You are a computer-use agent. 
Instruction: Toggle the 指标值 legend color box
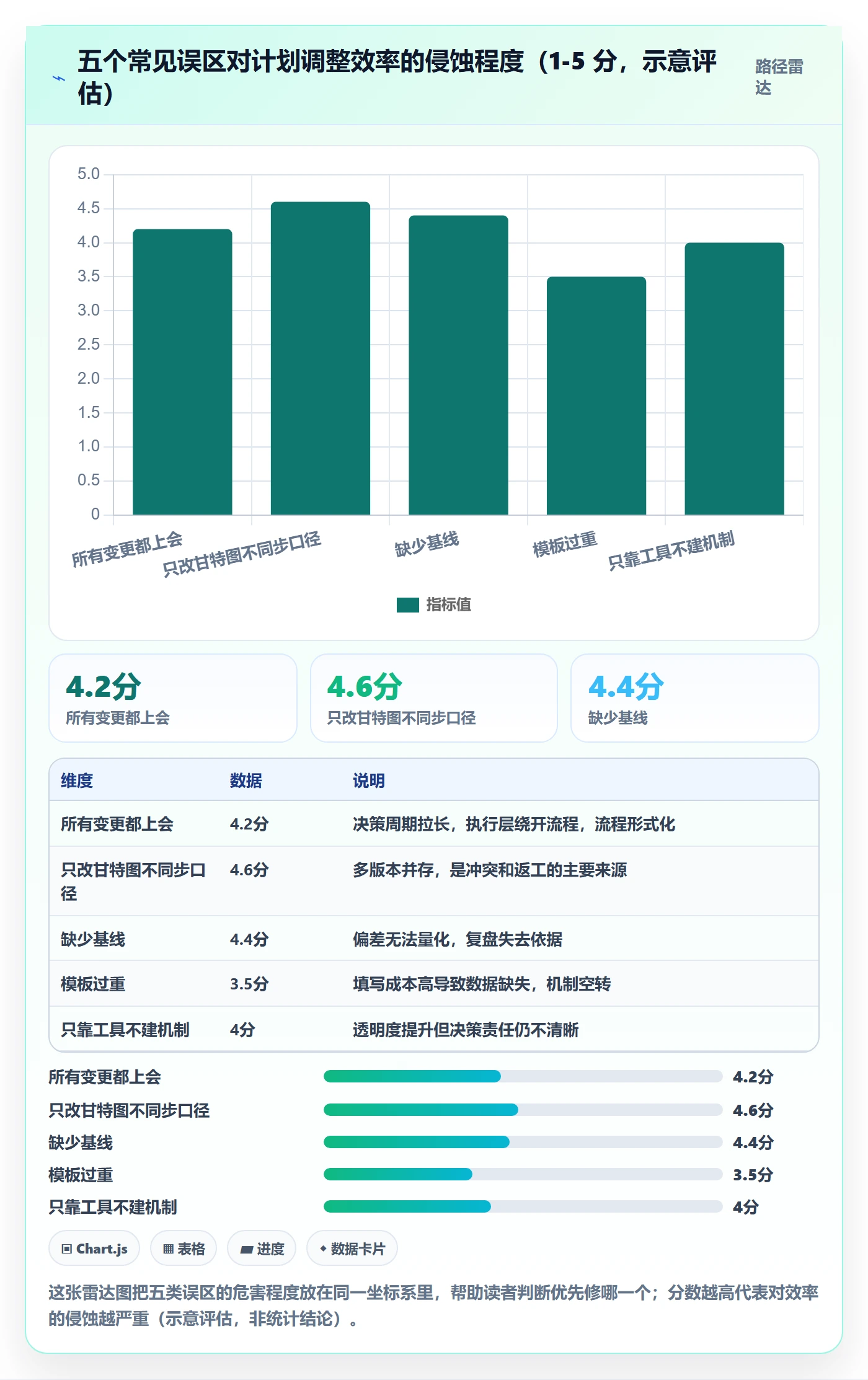click(x=408, y=604)
